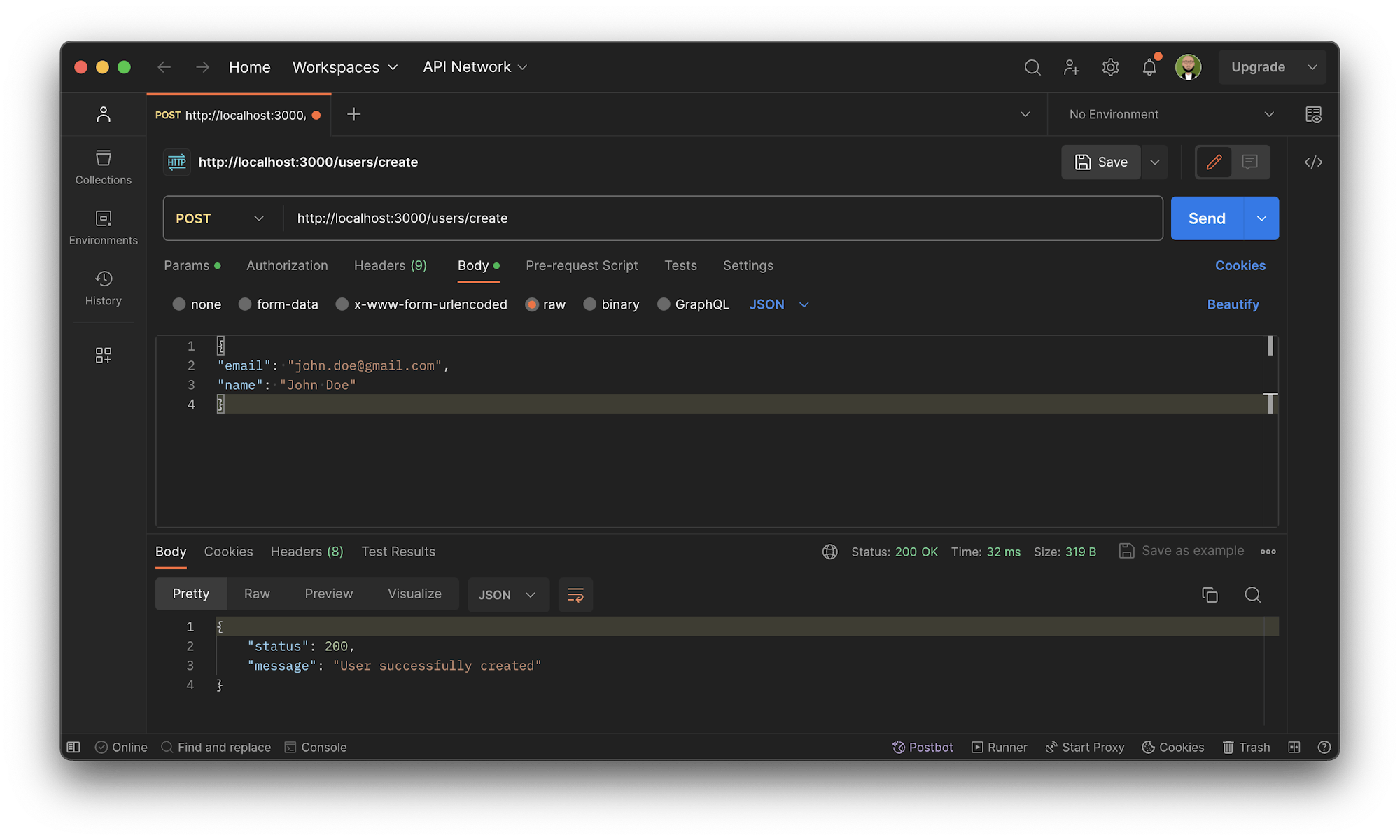Launch the Collection Runner
Image resolution: width=1400 pixels, height=840 pixels.
(999, 747)
